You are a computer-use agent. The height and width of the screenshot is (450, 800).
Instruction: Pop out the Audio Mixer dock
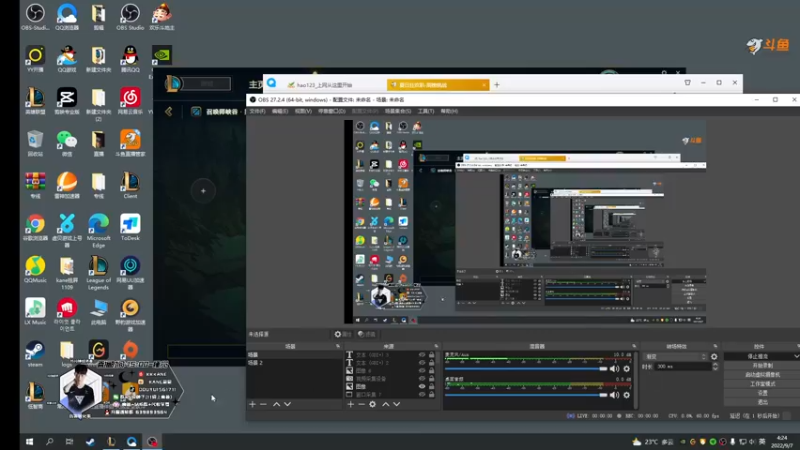(x=634, y=346)
